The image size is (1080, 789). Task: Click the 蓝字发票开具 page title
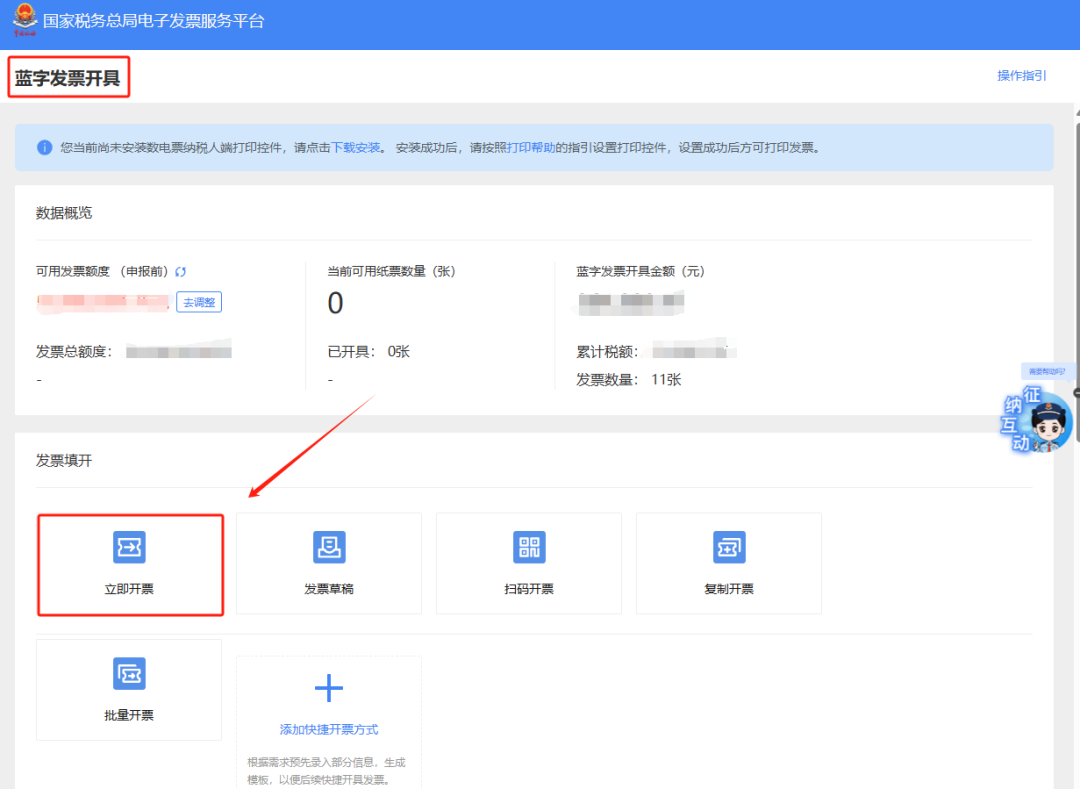pos(68,78)
